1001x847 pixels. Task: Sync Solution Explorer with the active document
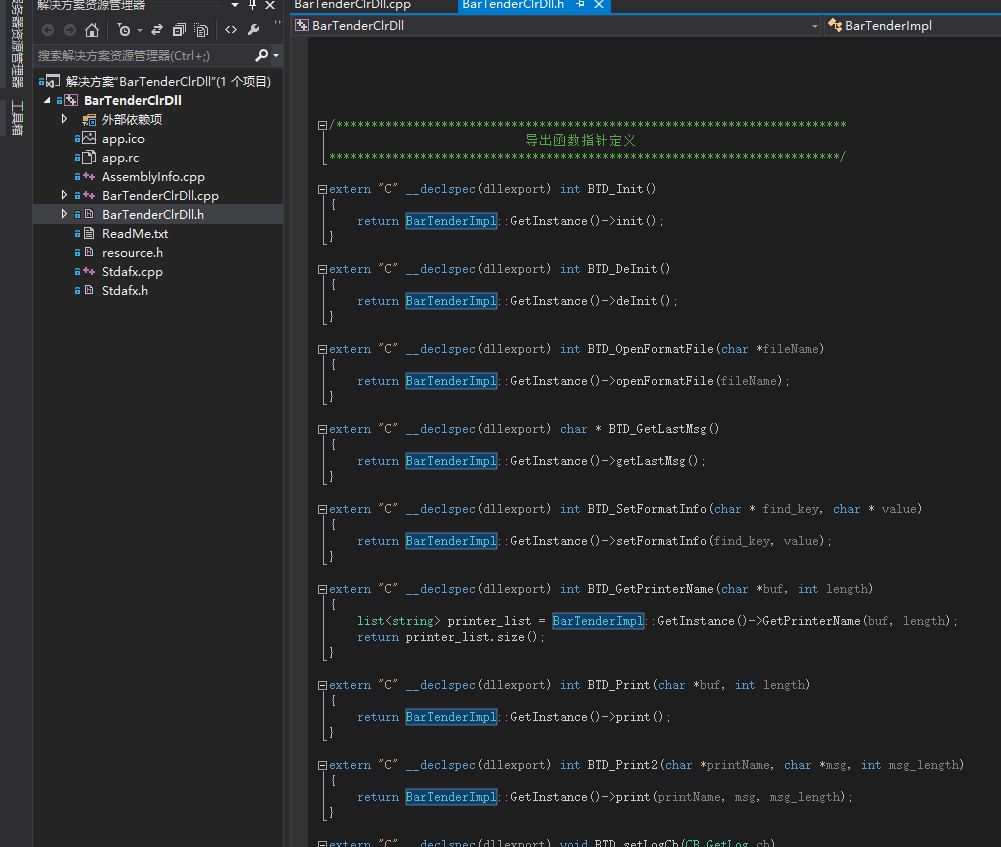[155, 30]
